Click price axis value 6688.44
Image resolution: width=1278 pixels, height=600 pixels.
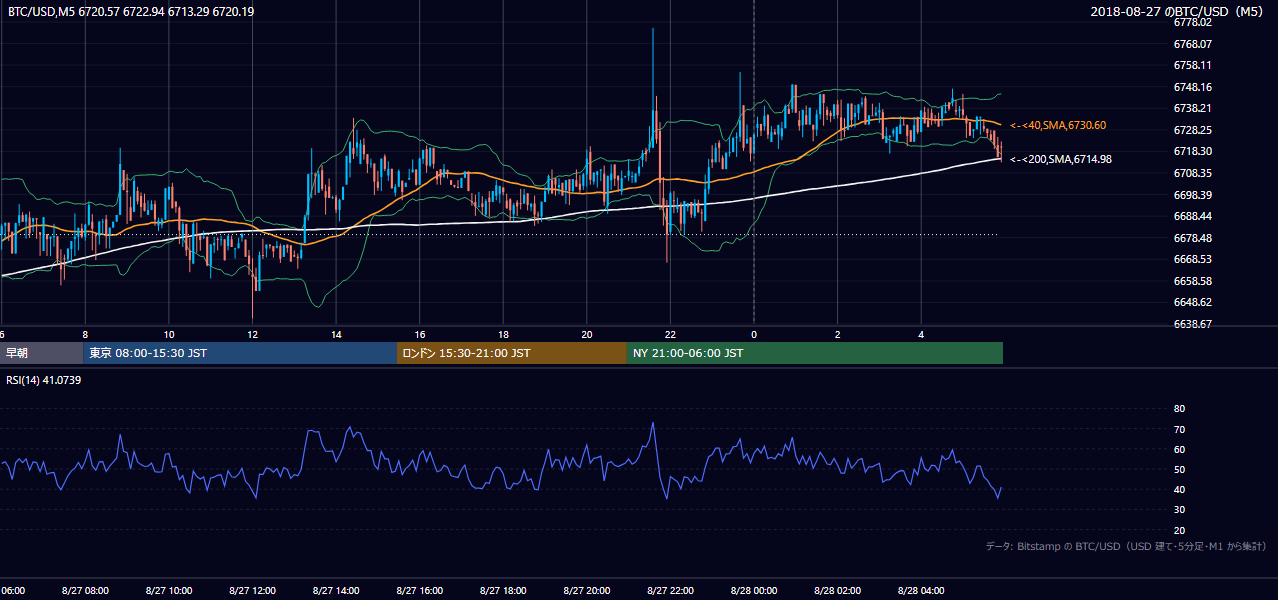[x=1192, y=216]
